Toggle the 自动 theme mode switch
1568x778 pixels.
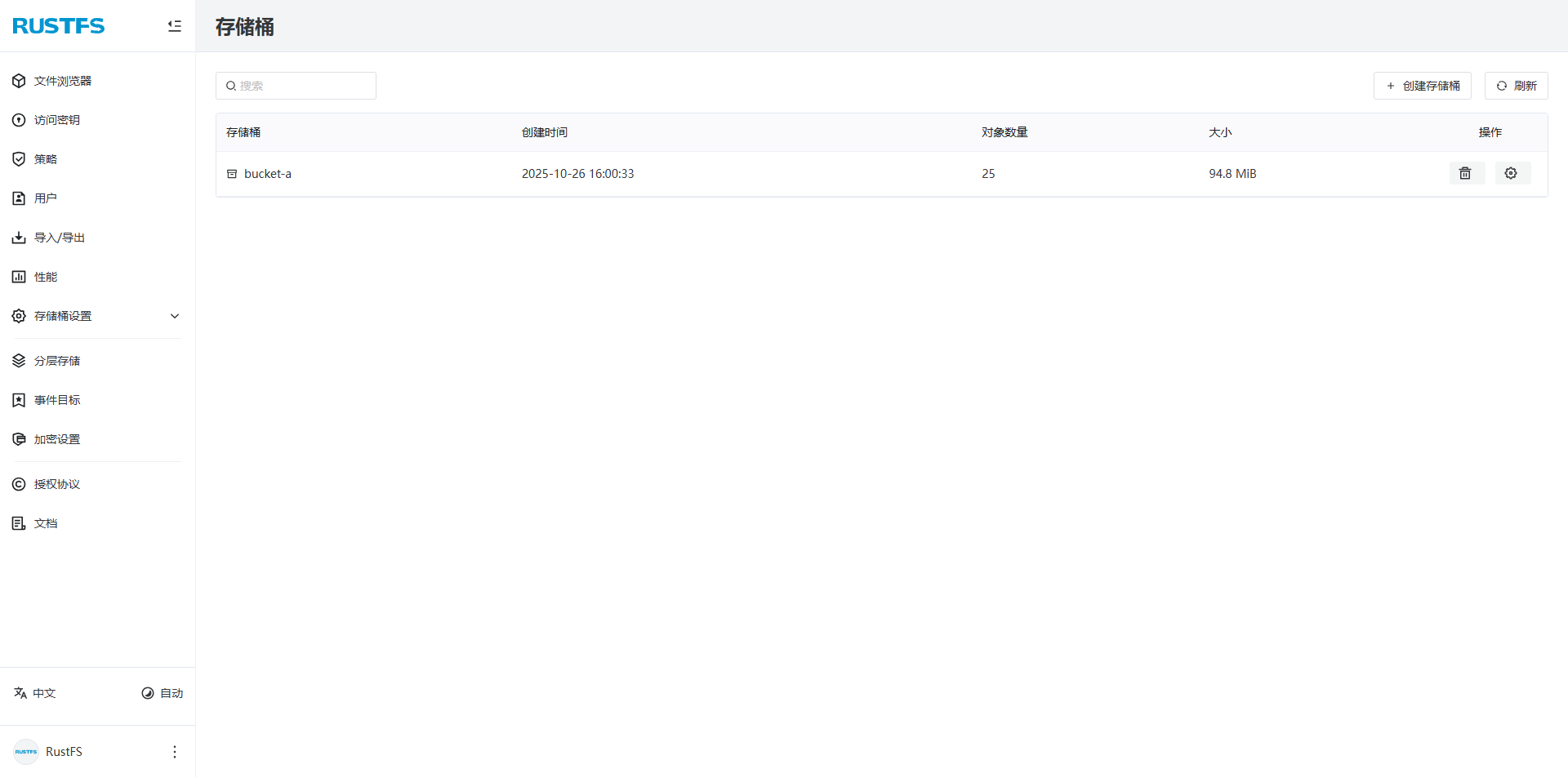(x=162, y=693)
